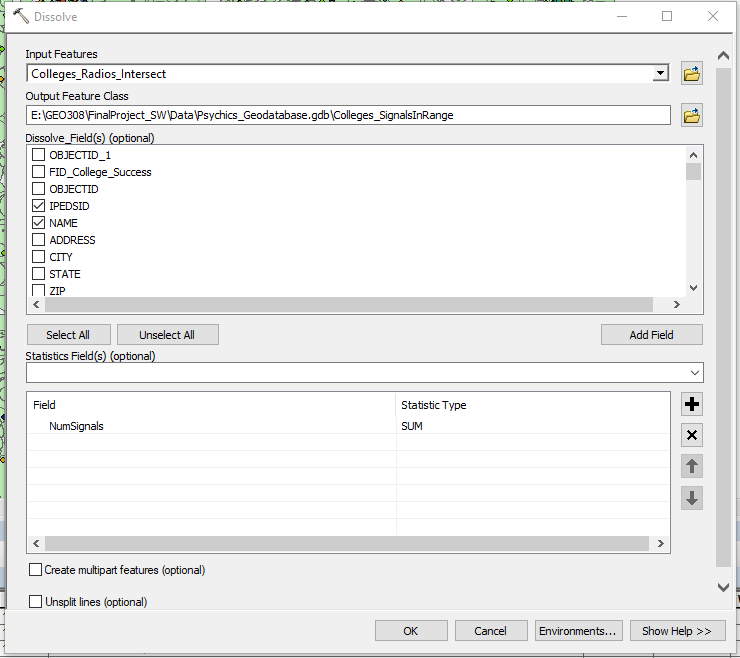
Task: Click right arrow of dissolve field horizontal scrollbar
Action: coord(677,304)
